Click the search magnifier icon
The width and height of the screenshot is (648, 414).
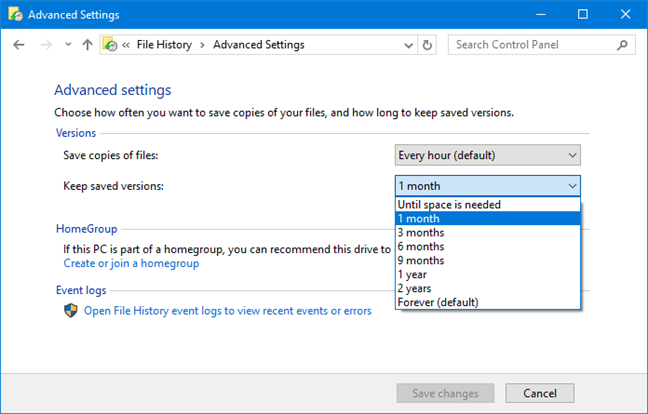click(622, 45)
